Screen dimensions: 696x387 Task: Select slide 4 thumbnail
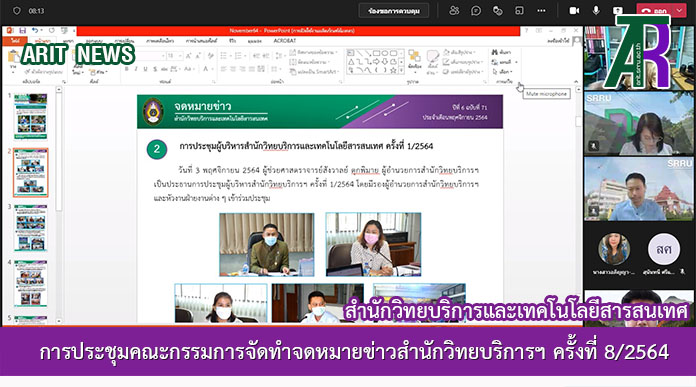pos(31,284)
